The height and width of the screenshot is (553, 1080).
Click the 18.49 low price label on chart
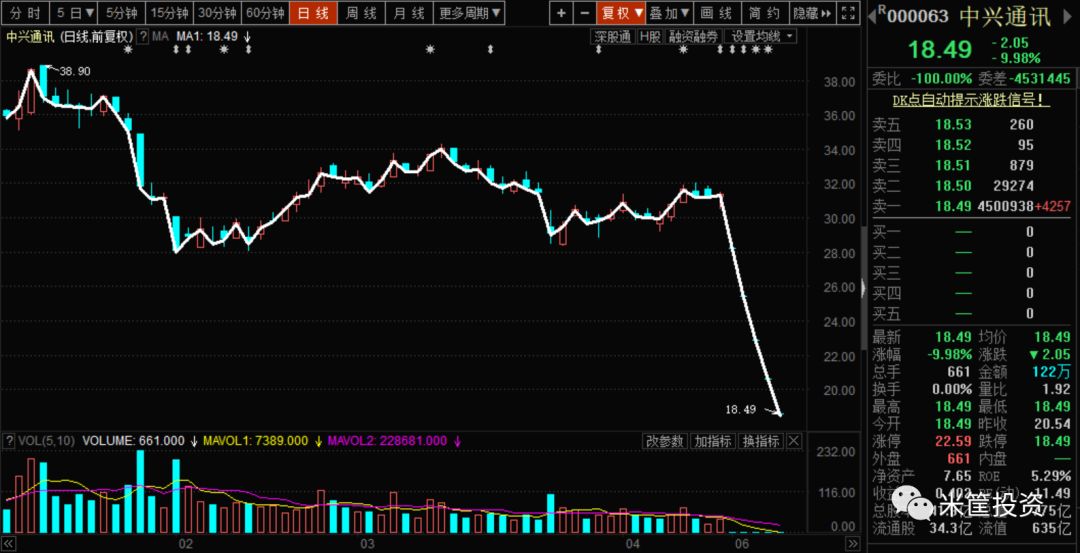(741, 409)
